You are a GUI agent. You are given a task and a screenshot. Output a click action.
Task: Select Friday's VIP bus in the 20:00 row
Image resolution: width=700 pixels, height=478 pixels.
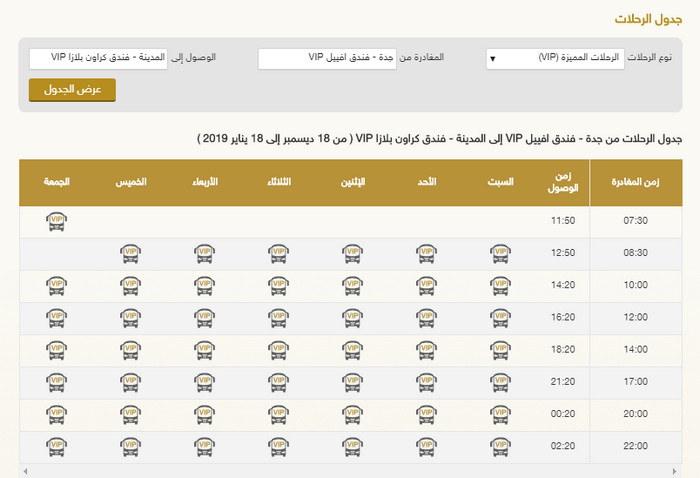[56, 414]
